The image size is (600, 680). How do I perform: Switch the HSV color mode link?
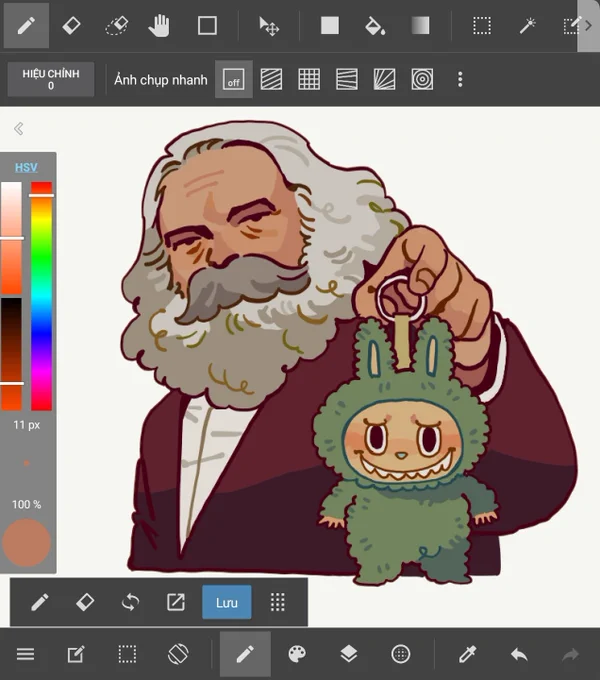point(26,167)
